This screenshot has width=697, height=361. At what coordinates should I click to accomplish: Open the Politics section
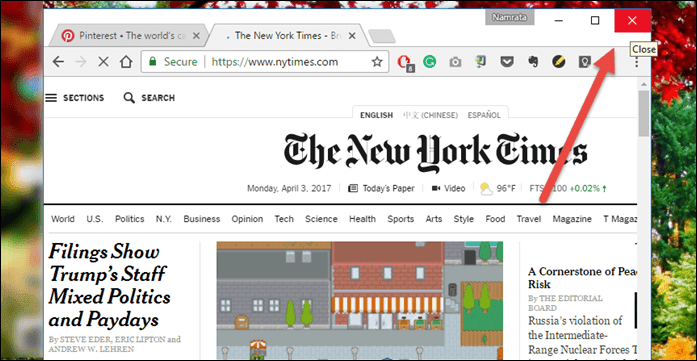130,219
